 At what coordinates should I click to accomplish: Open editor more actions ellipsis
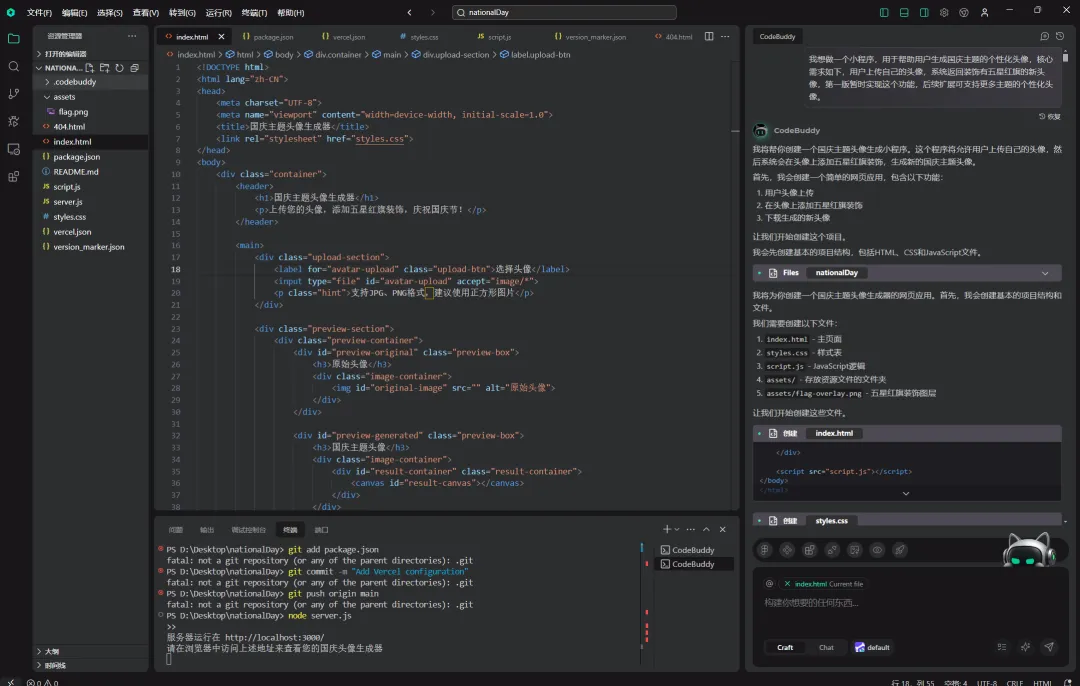coord(725,37)
